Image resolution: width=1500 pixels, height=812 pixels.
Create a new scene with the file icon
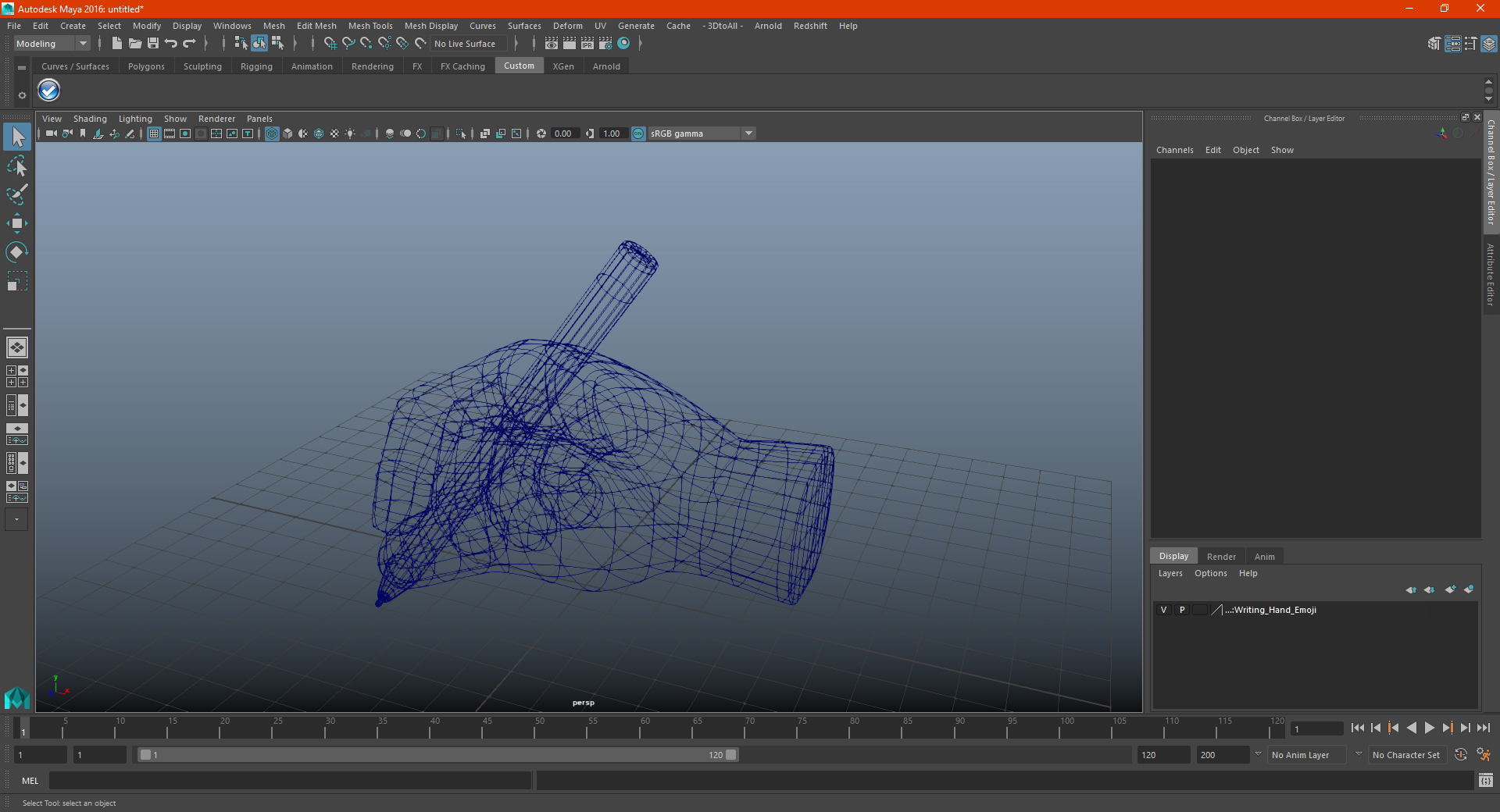(116, 44)
